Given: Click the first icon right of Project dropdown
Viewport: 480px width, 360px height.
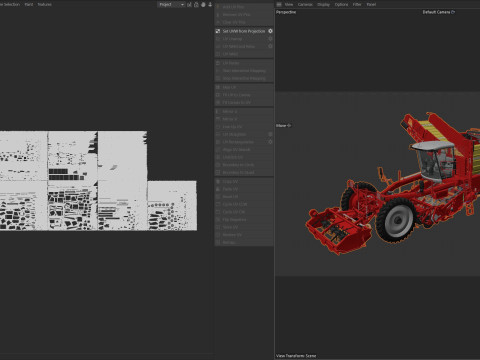Looking at the screenshot, I should click(189, 4).
